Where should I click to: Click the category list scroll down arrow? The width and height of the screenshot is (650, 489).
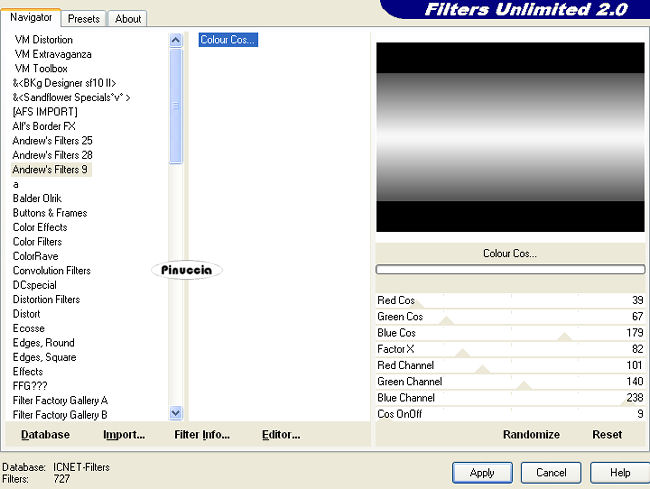[x=176, y=413]
